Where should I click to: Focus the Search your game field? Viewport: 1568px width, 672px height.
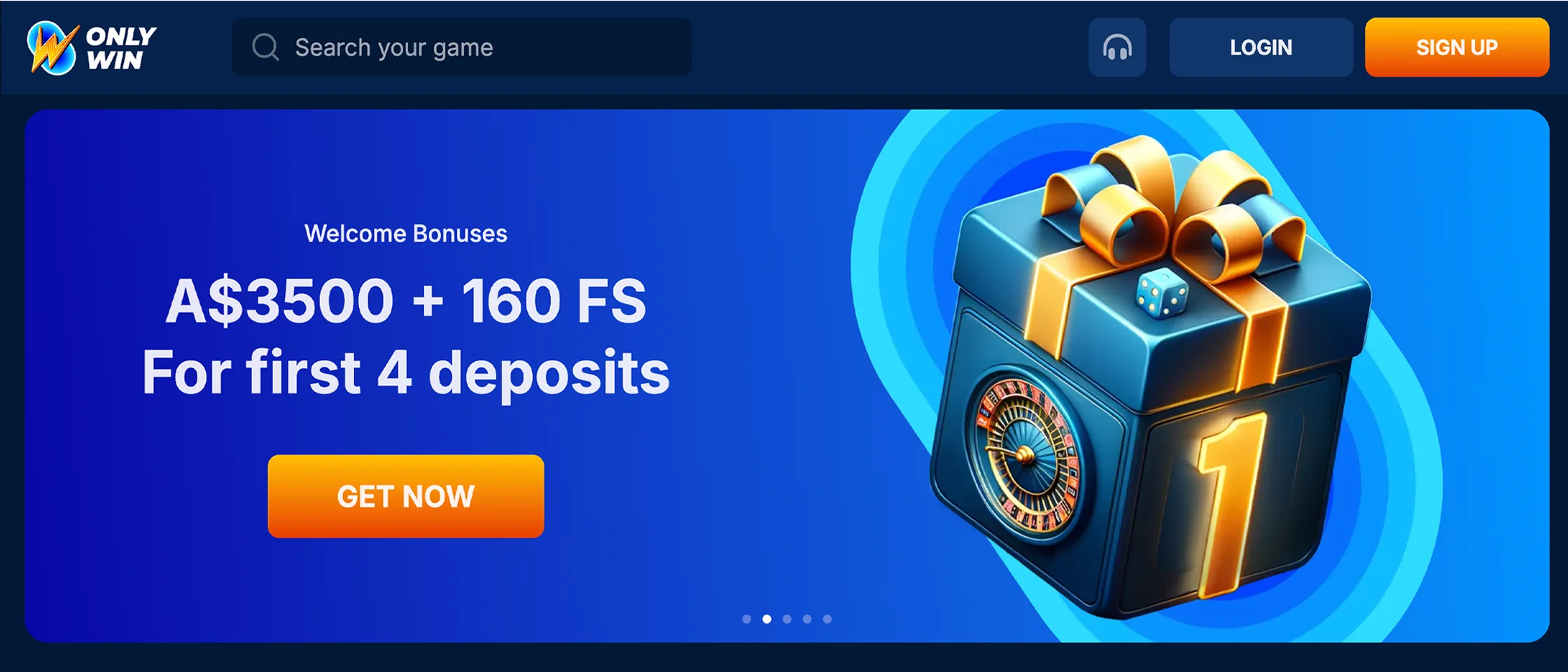pyautogui.click(x=462, y=48)
